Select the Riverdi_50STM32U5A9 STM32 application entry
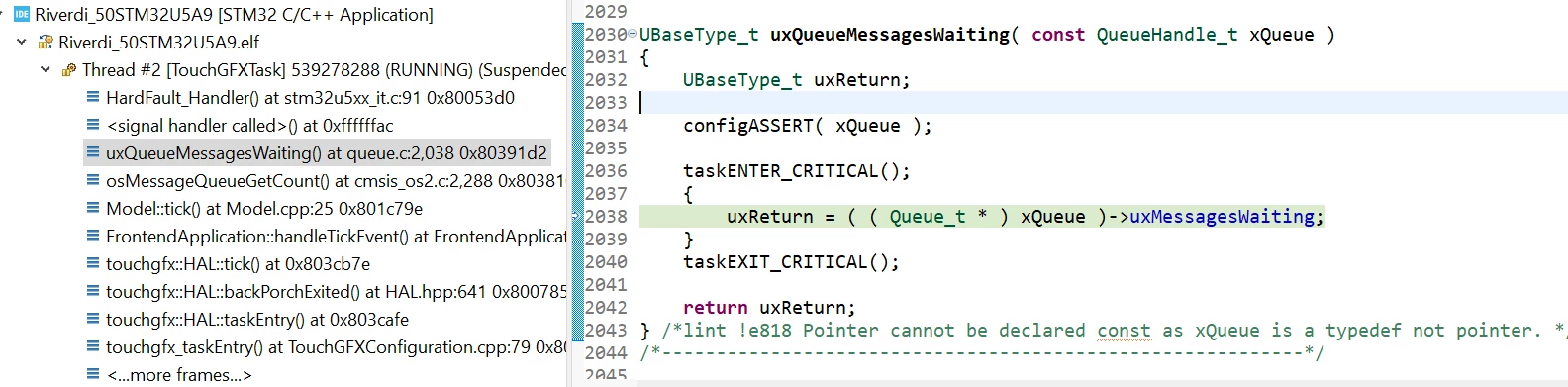The image size is (1568, 387). tap(234, 14)
